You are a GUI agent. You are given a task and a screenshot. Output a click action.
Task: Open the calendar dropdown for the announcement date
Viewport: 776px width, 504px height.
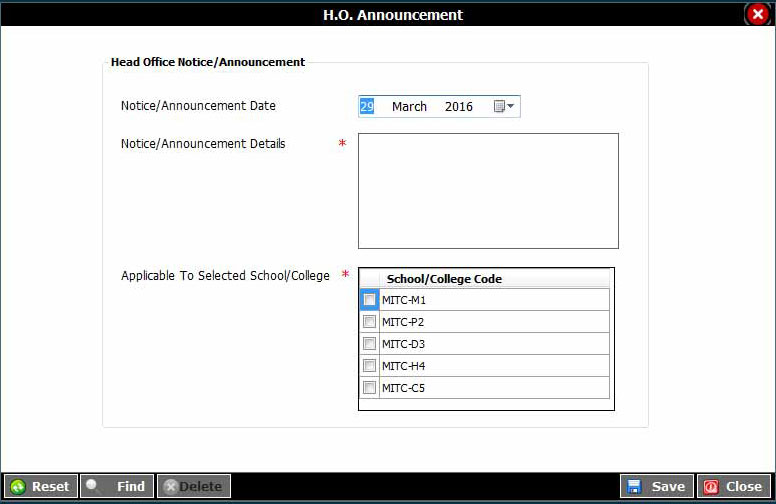pos(504,106)
